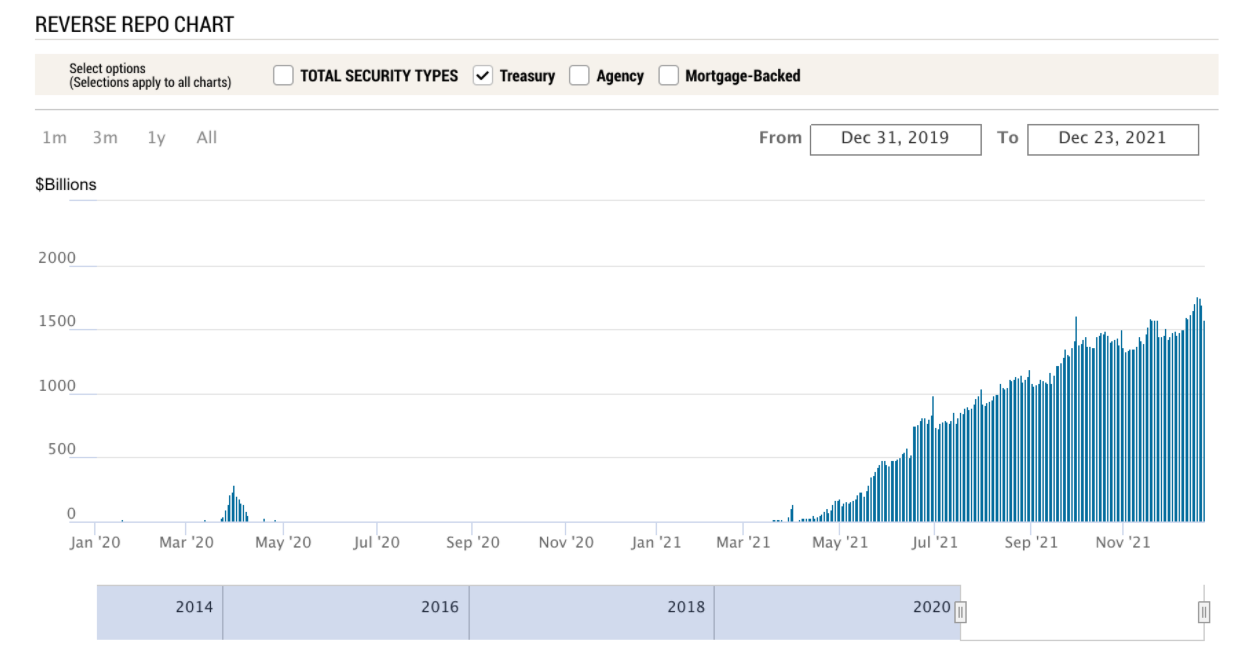Show All time range data
The image size is (1240, 656).
(206, 138)
